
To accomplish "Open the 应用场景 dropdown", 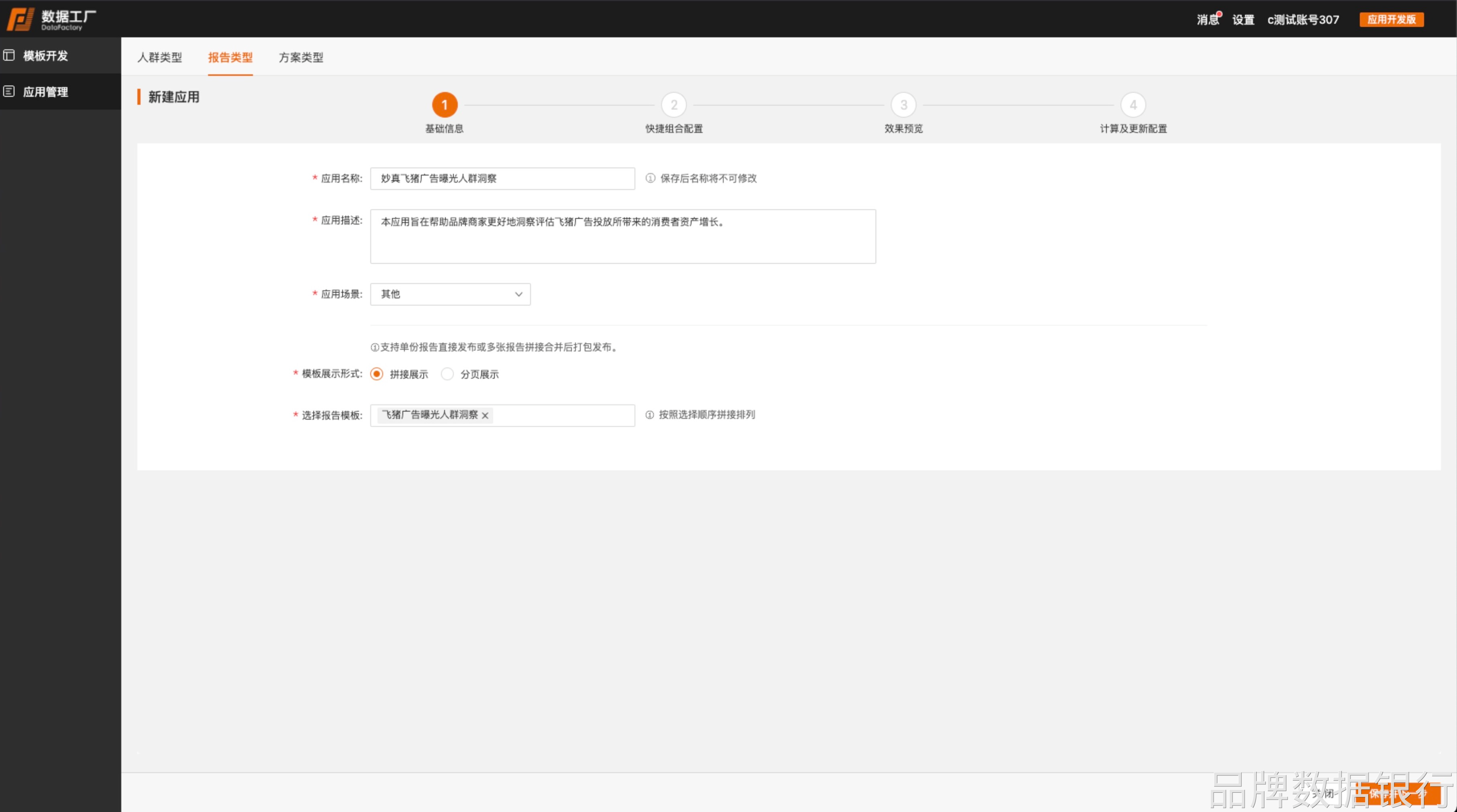I will pyautogui.click(x=450, y=294).
